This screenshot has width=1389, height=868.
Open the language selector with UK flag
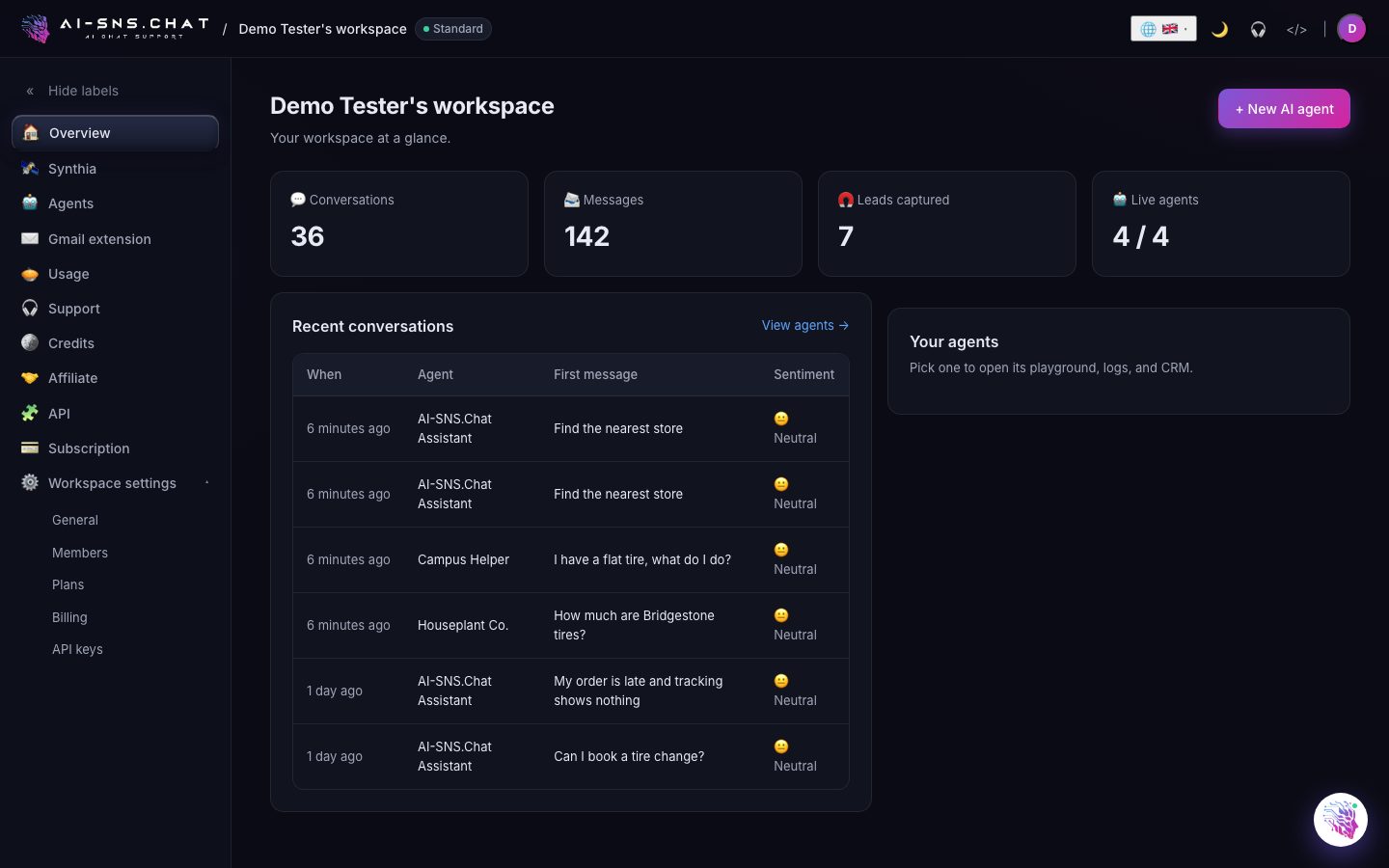[x=1163, y=29]
